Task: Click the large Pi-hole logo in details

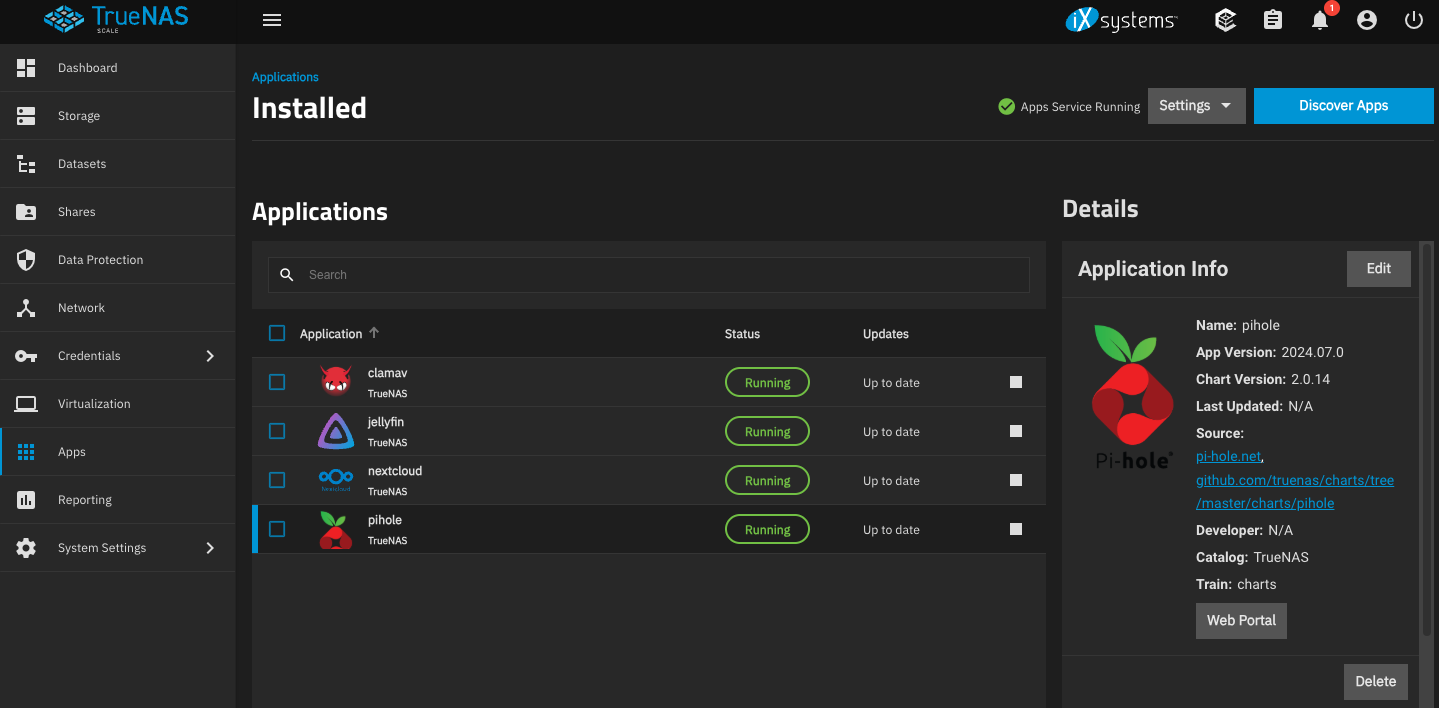Action: click(x=1132, y=397)
